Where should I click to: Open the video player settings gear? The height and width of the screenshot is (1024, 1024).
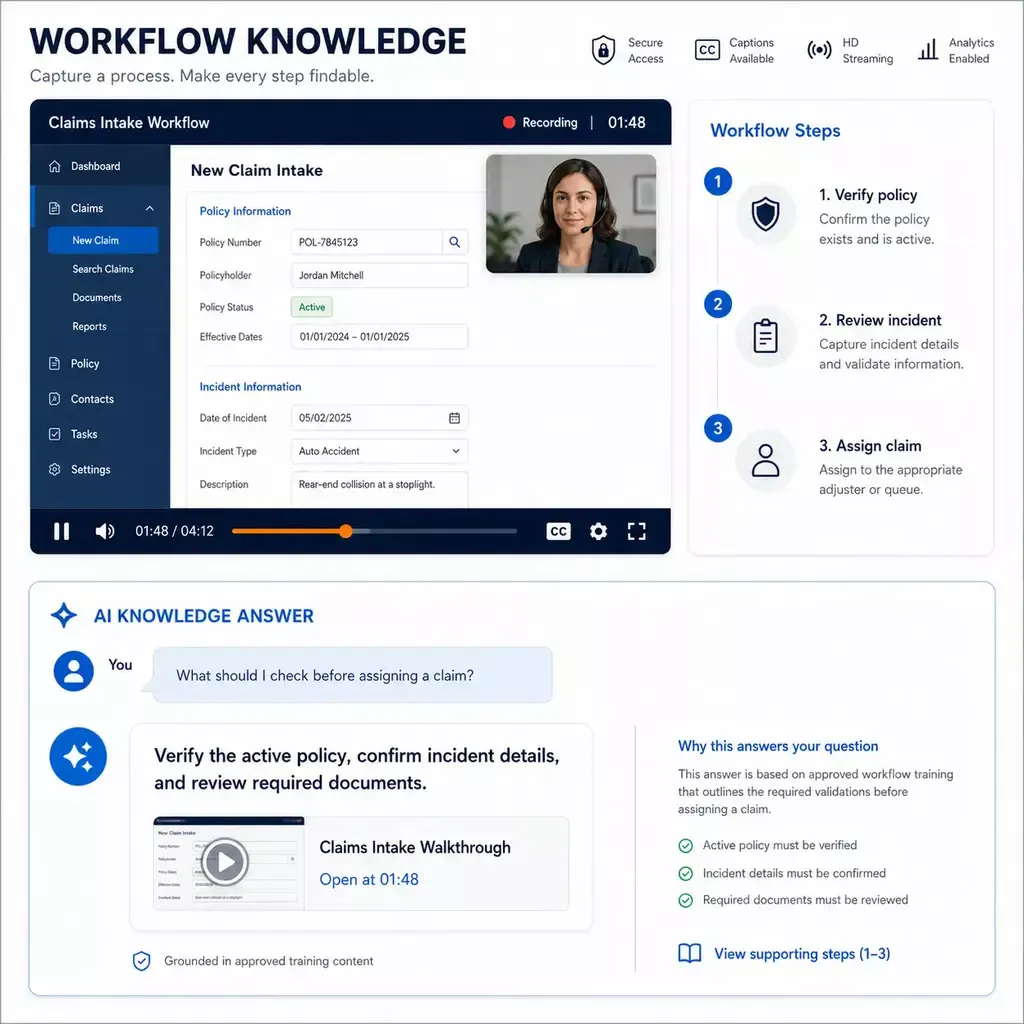(x=598, y=532)
